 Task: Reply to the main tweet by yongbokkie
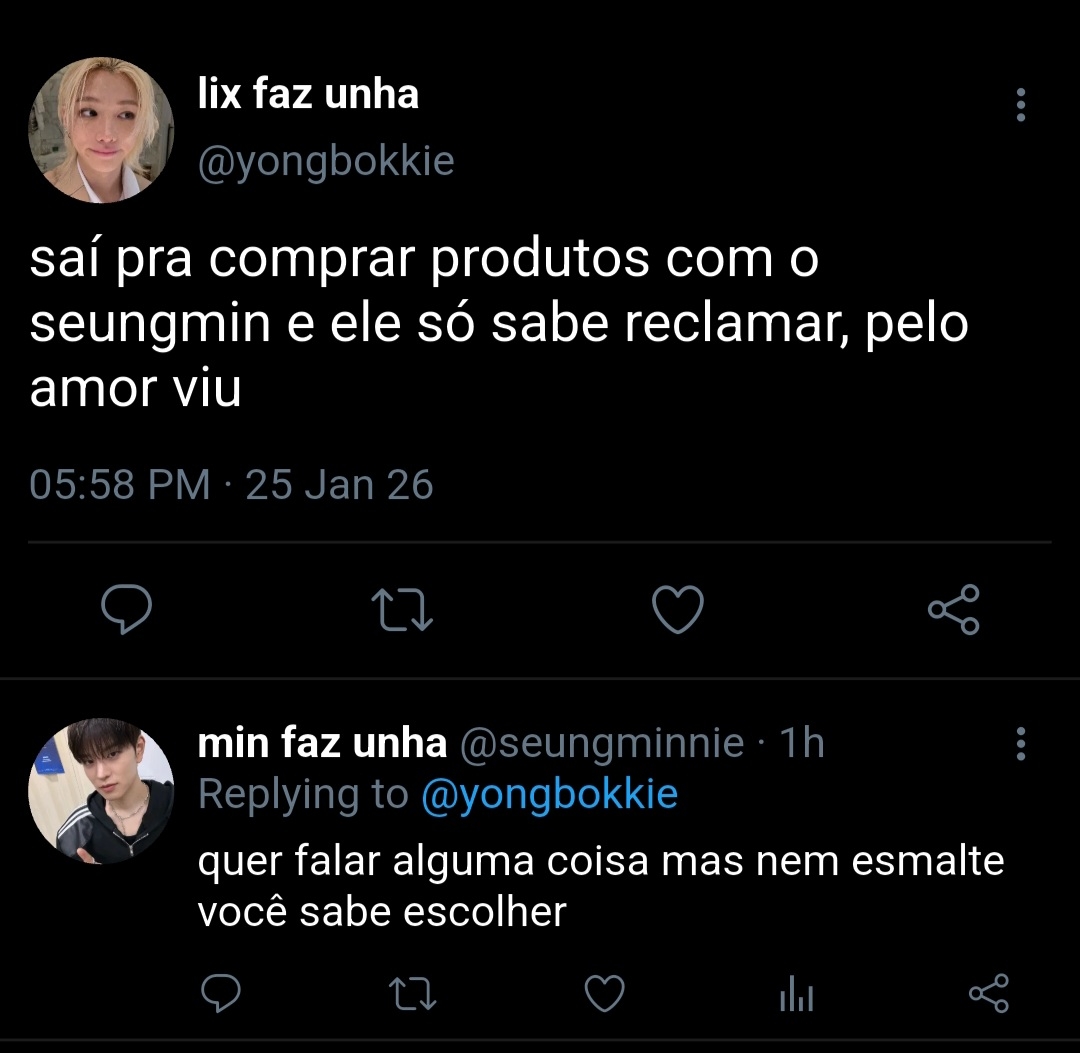pos(127,610)
